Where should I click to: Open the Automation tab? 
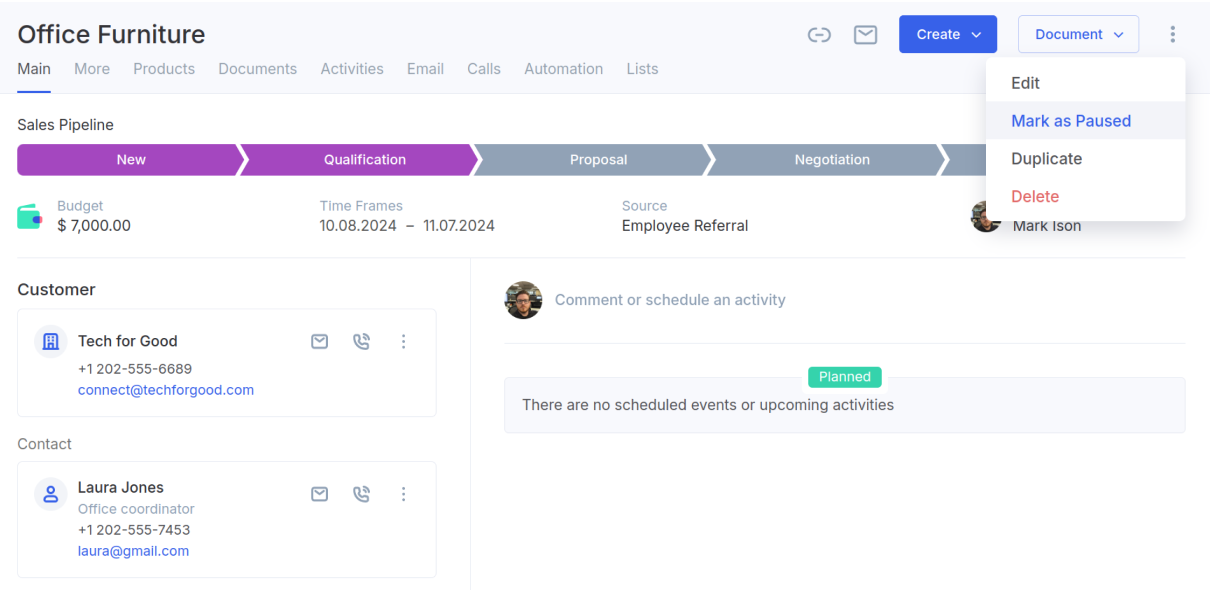(x=564, y=69)
